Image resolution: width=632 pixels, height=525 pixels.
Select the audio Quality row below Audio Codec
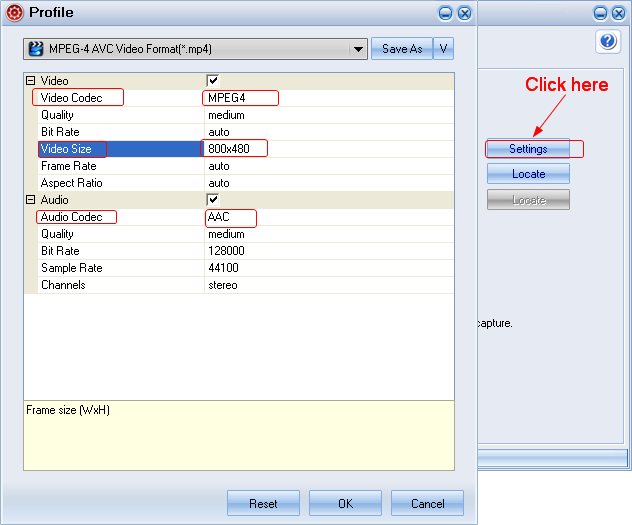[x=246, y=234]
